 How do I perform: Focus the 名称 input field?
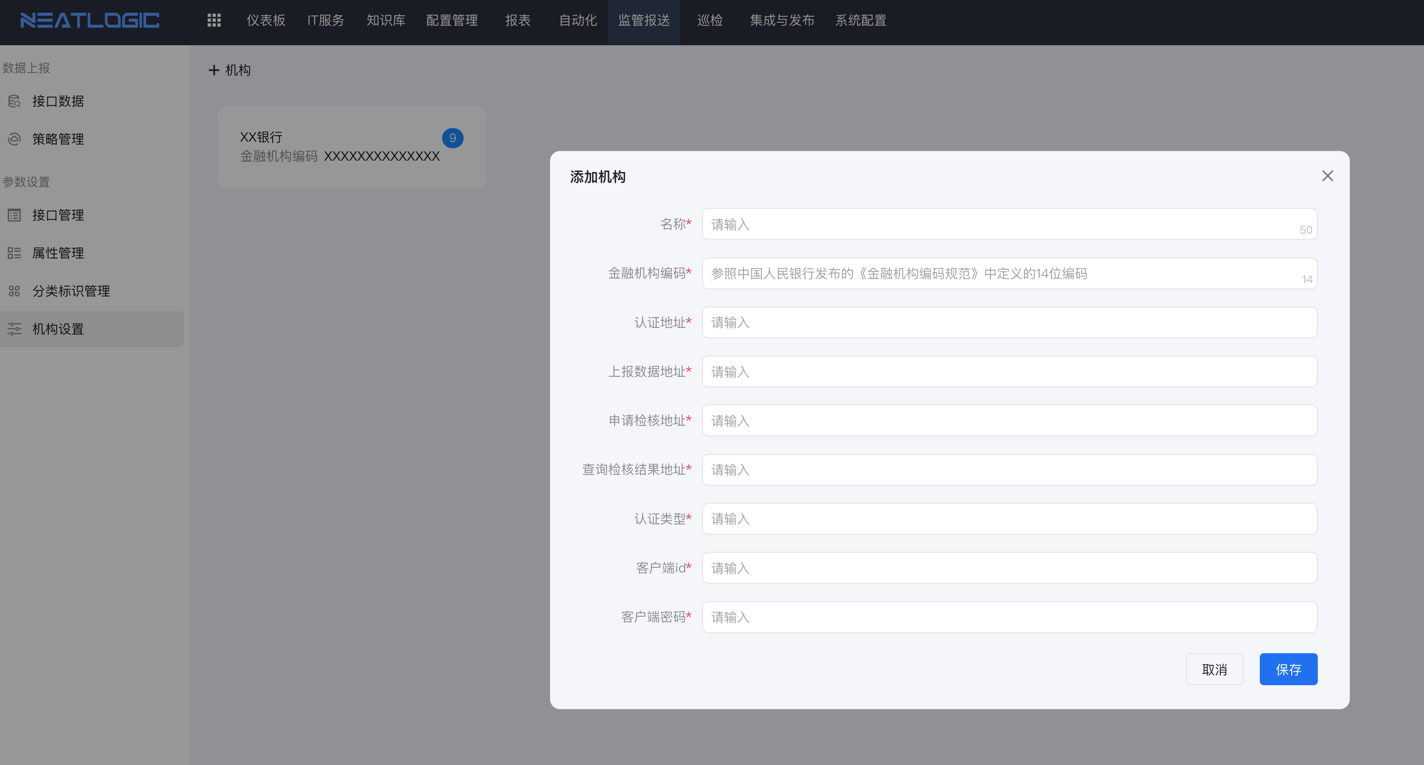pos(1009,224)
